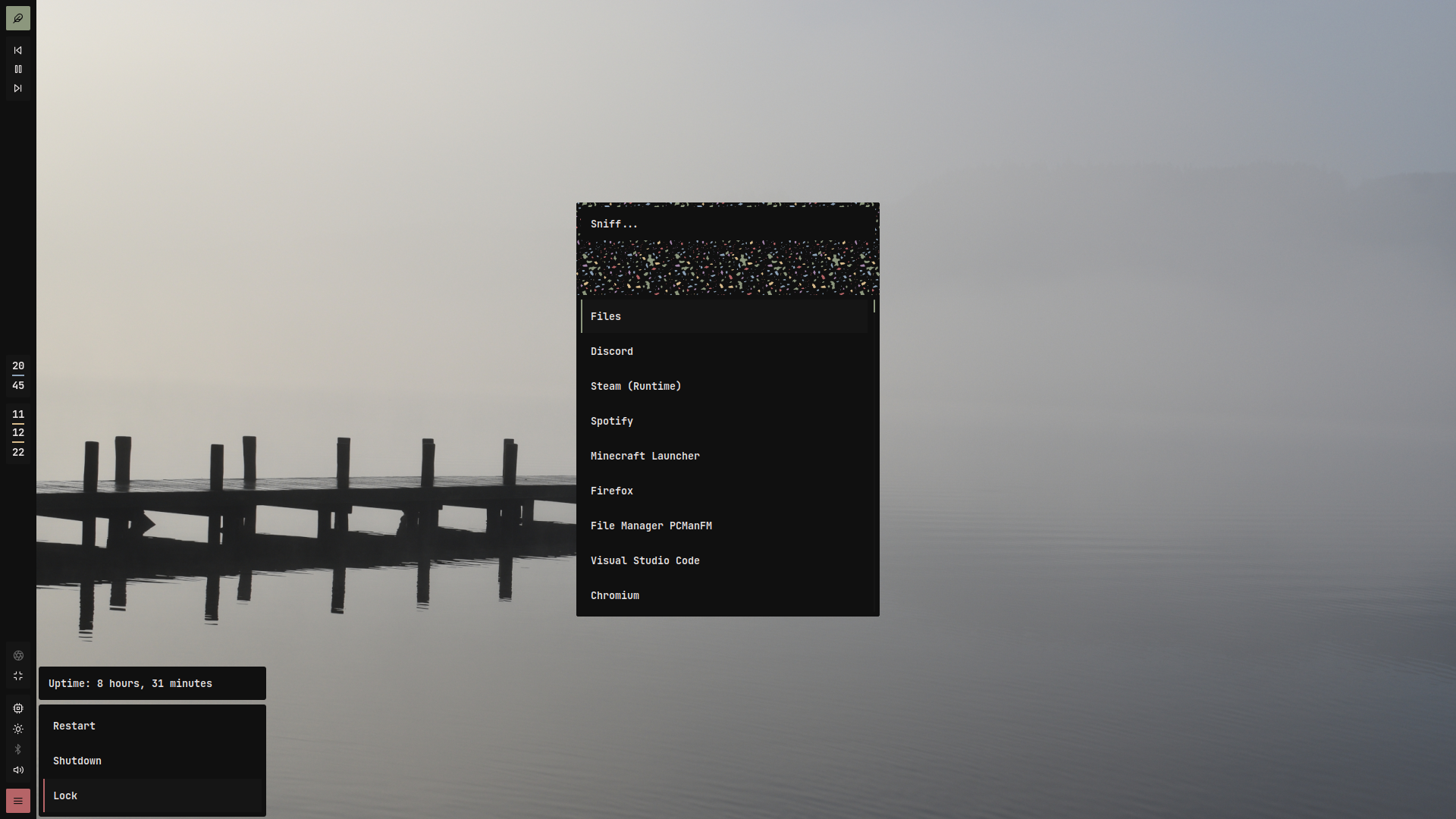The image size is (1456, 819).
Task: Click the launcher list scrollbar
Action: [874, 306]
